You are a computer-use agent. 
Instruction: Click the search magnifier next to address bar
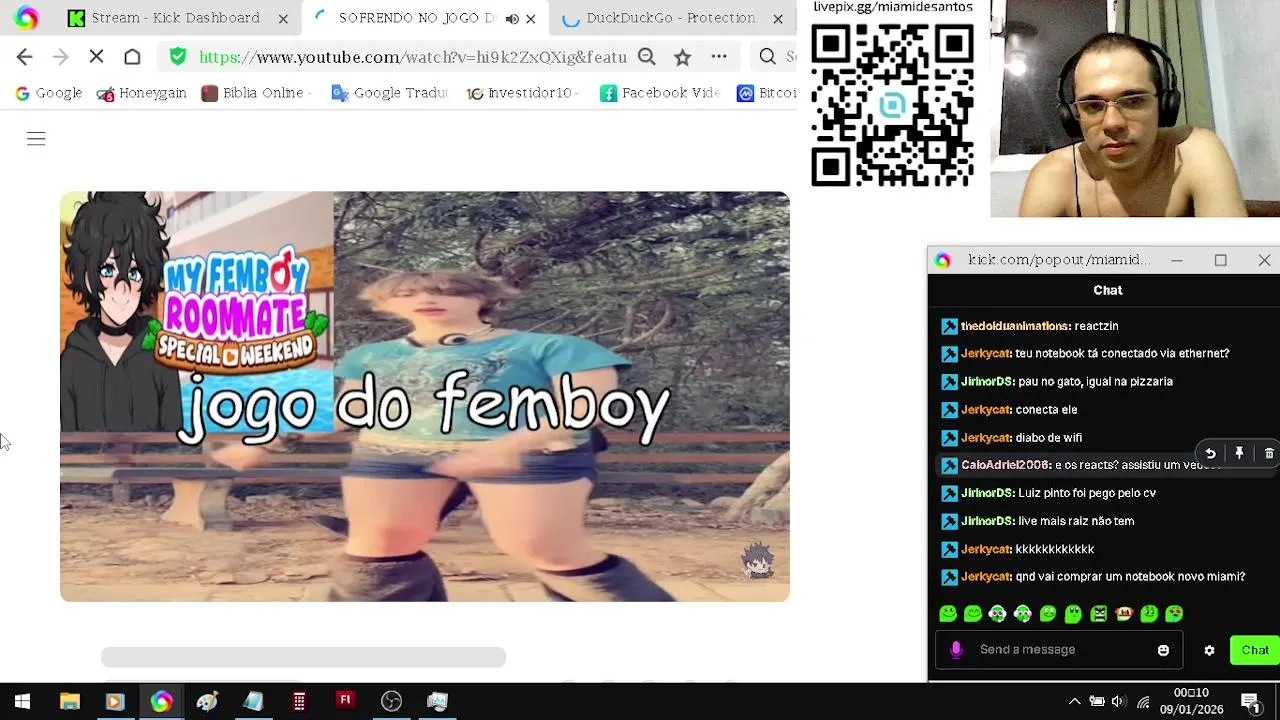tap(767, 57)
